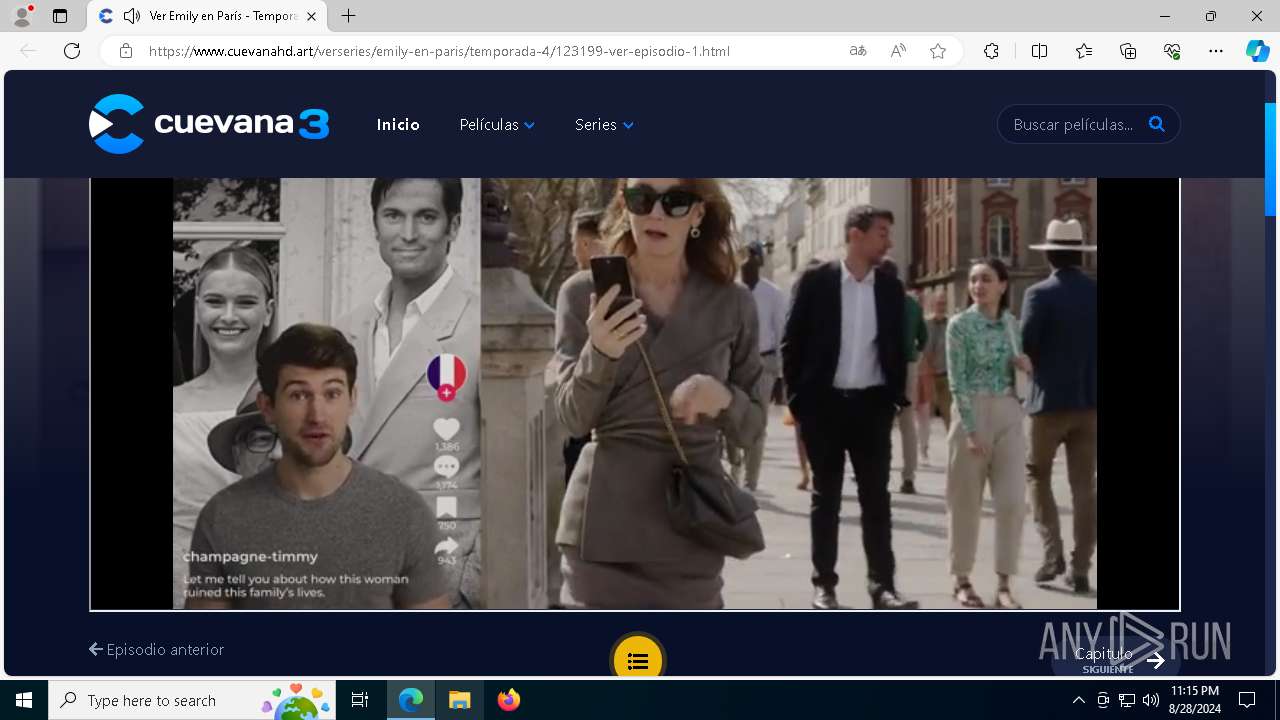Go to Episodio anterior
This screenshot has height=720, width=1280.
pos(157,649)
